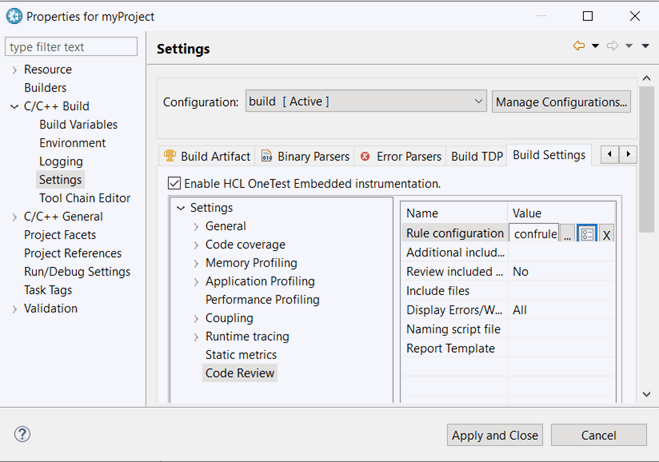659x462 pixels.
Task: Open the rule configuration editor icon
Action: coord(587,233)
